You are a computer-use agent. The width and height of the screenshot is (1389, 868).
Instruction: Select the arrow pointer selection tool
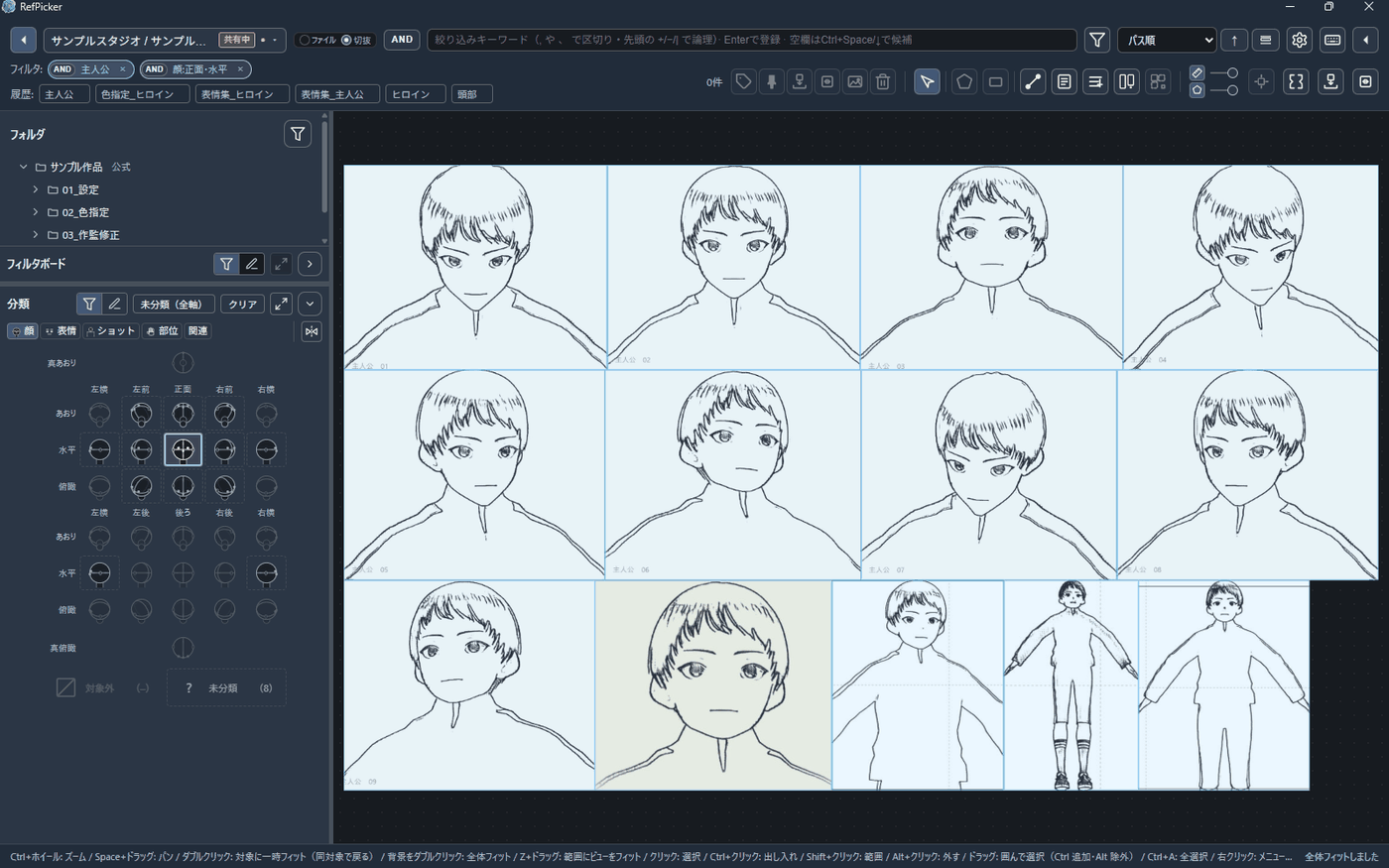tap(927, 81)
